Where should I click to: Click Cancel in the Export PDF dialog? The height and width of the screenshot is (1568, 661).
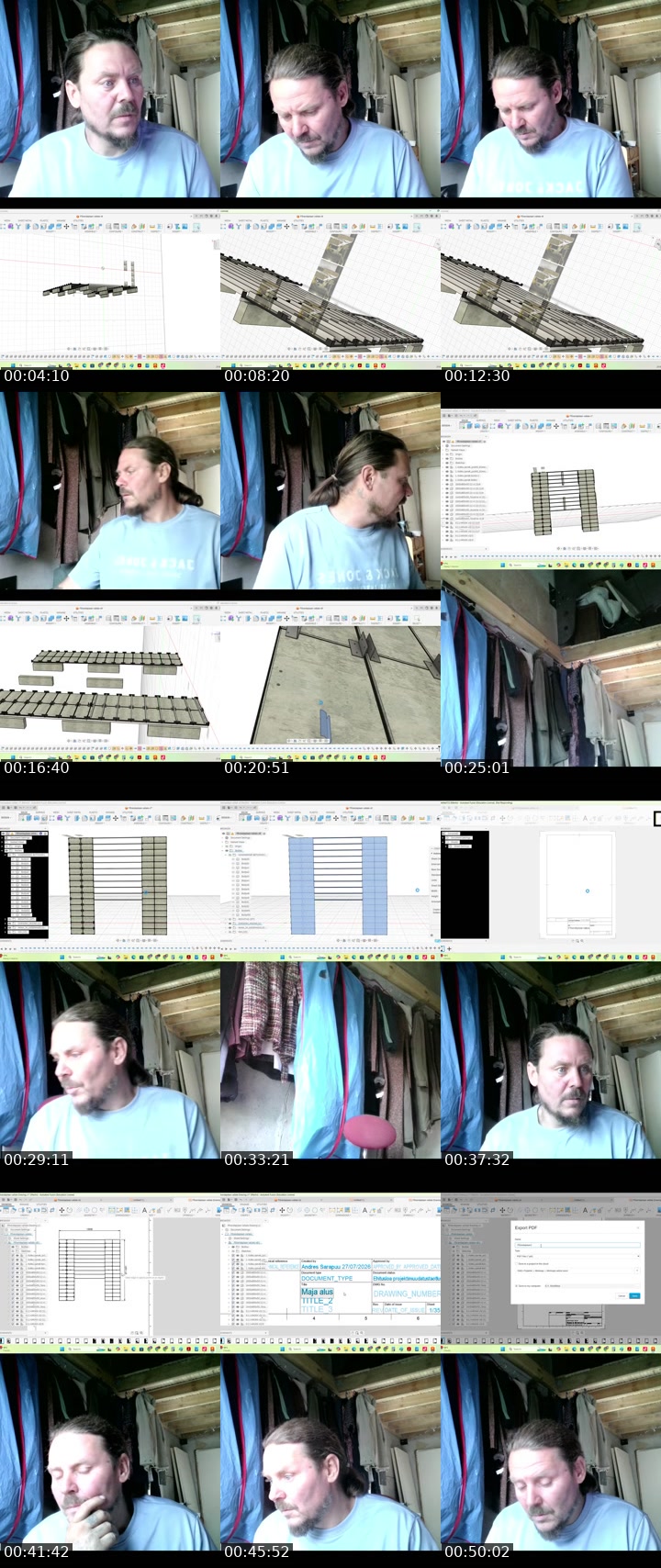point(622,1295)
